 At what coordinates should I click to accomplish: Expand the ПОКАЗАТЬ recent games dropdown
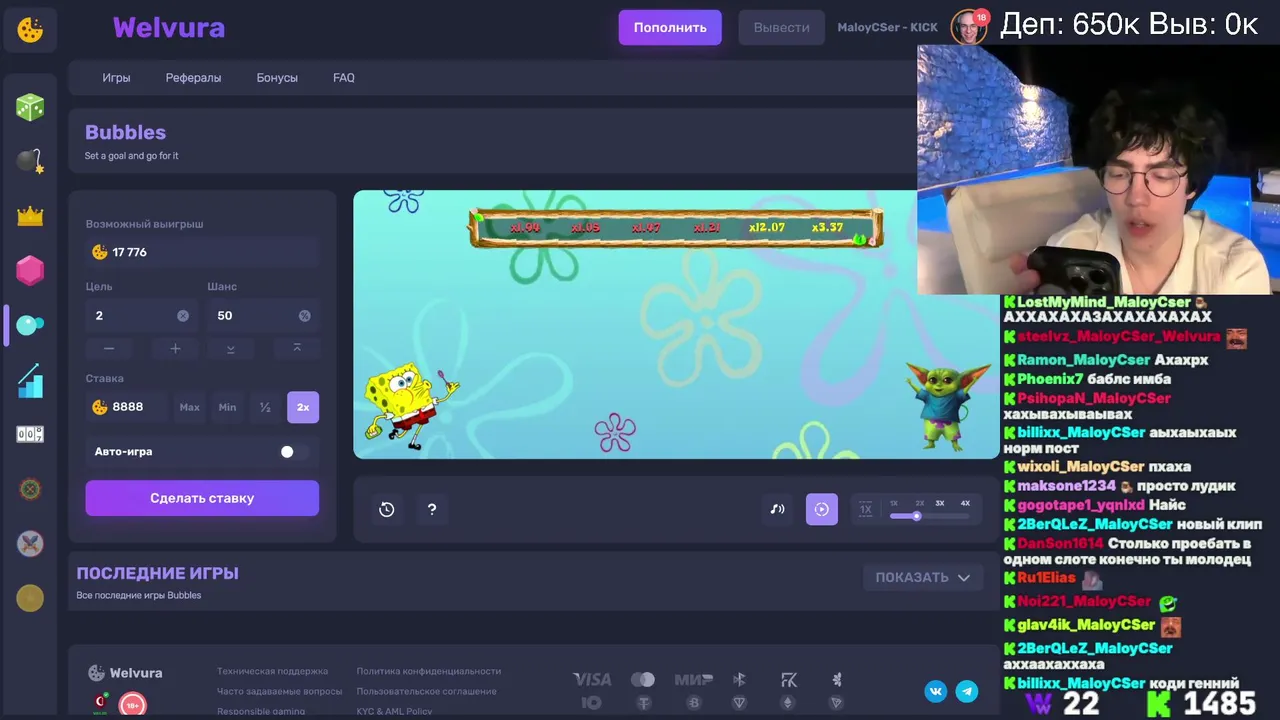[x=923, y=577]
